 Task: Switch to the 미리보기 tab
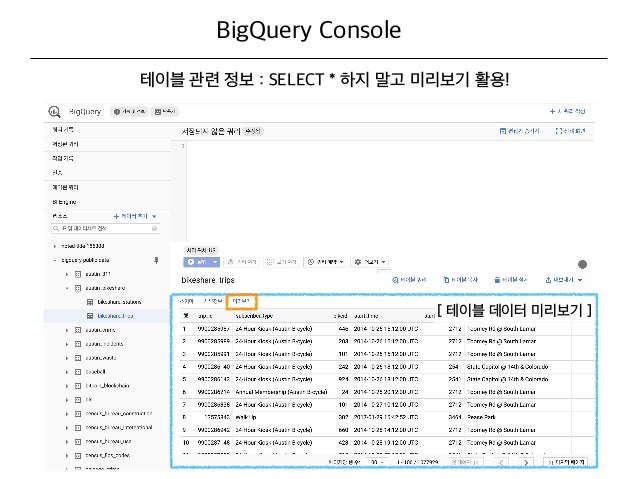pyautogui.click(x=241, y=301)
